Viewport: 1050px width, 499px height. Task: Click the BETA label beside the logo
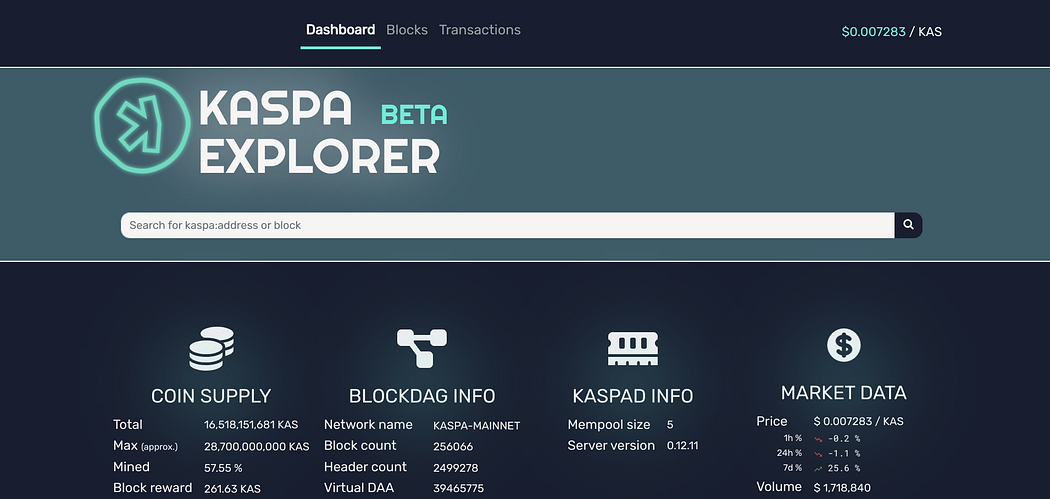pyautogui.click(x=414, y=115)
